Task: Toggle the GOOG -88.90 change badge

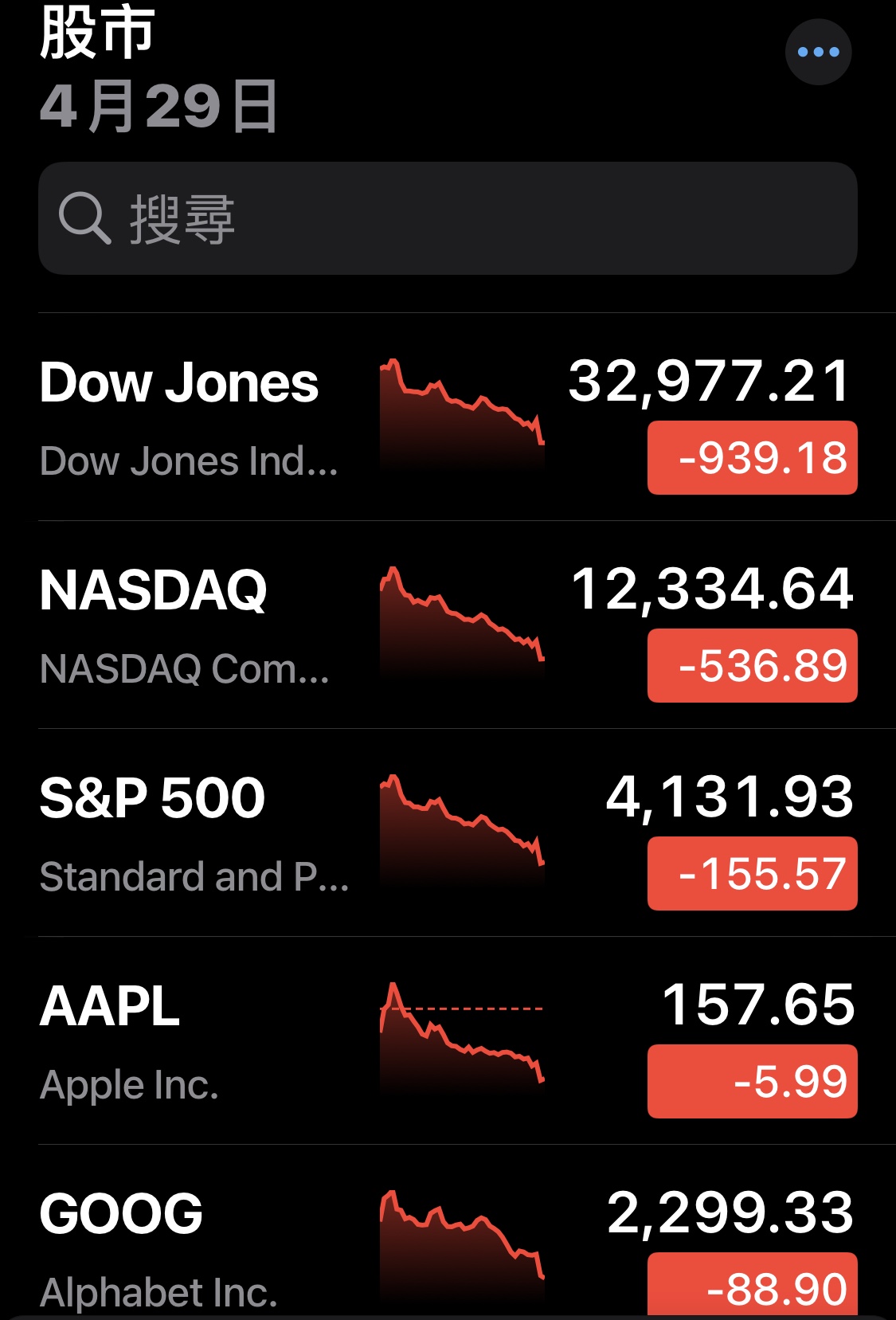Action: (x=753, y=1285)
